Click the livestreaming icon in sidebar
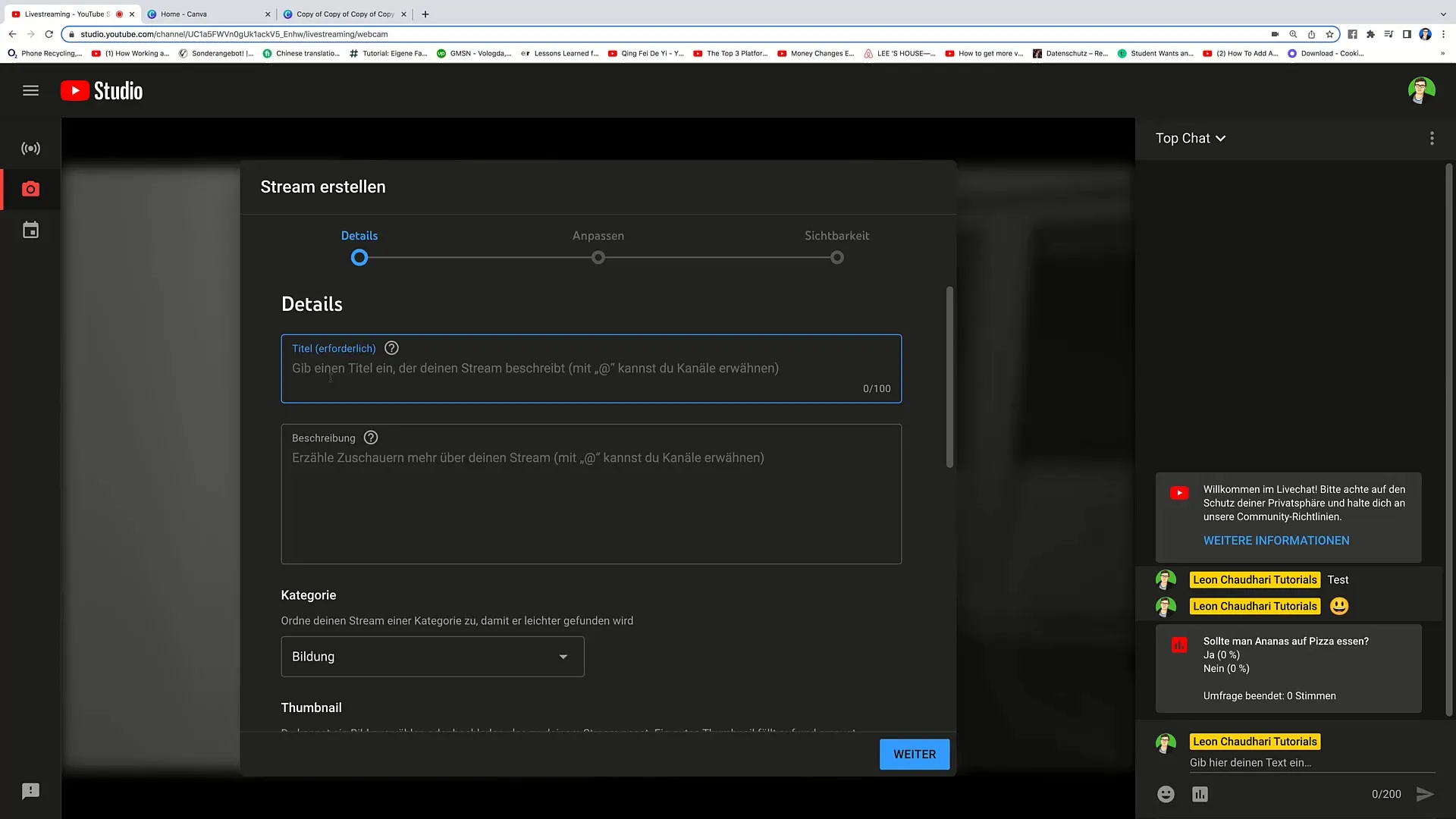 click(30, 148)
